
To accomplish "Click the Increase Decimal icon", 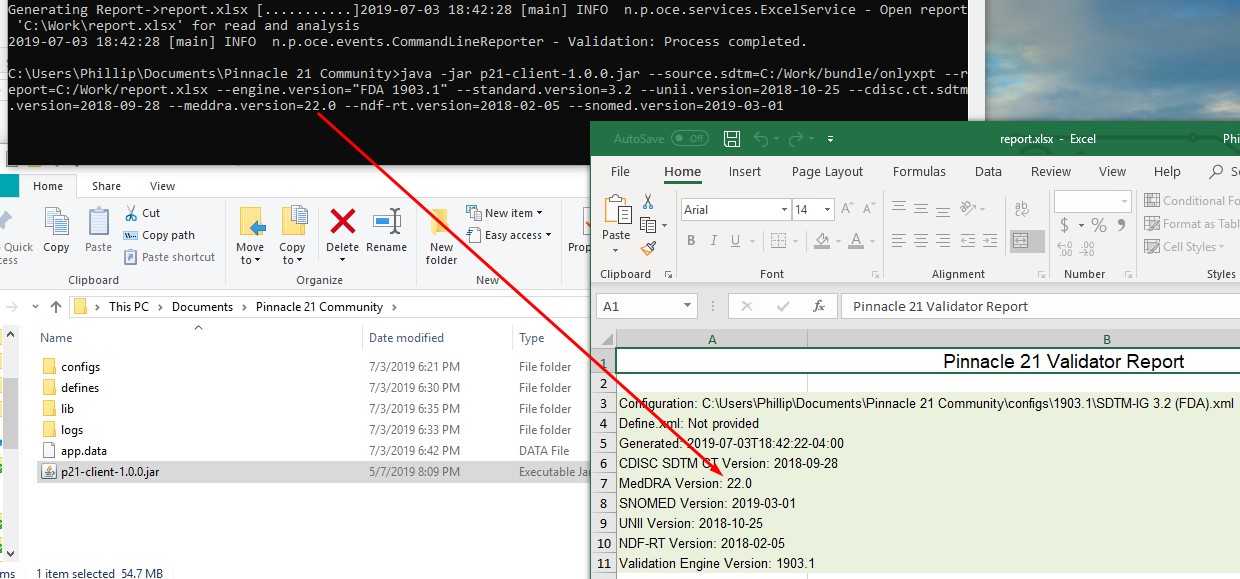I will 1066,249.
